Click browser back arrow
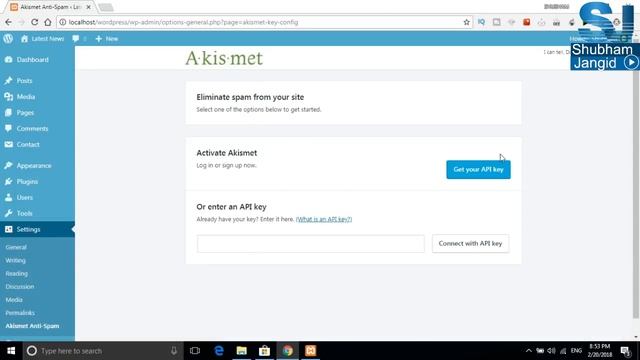 click(x=9, y=22)
